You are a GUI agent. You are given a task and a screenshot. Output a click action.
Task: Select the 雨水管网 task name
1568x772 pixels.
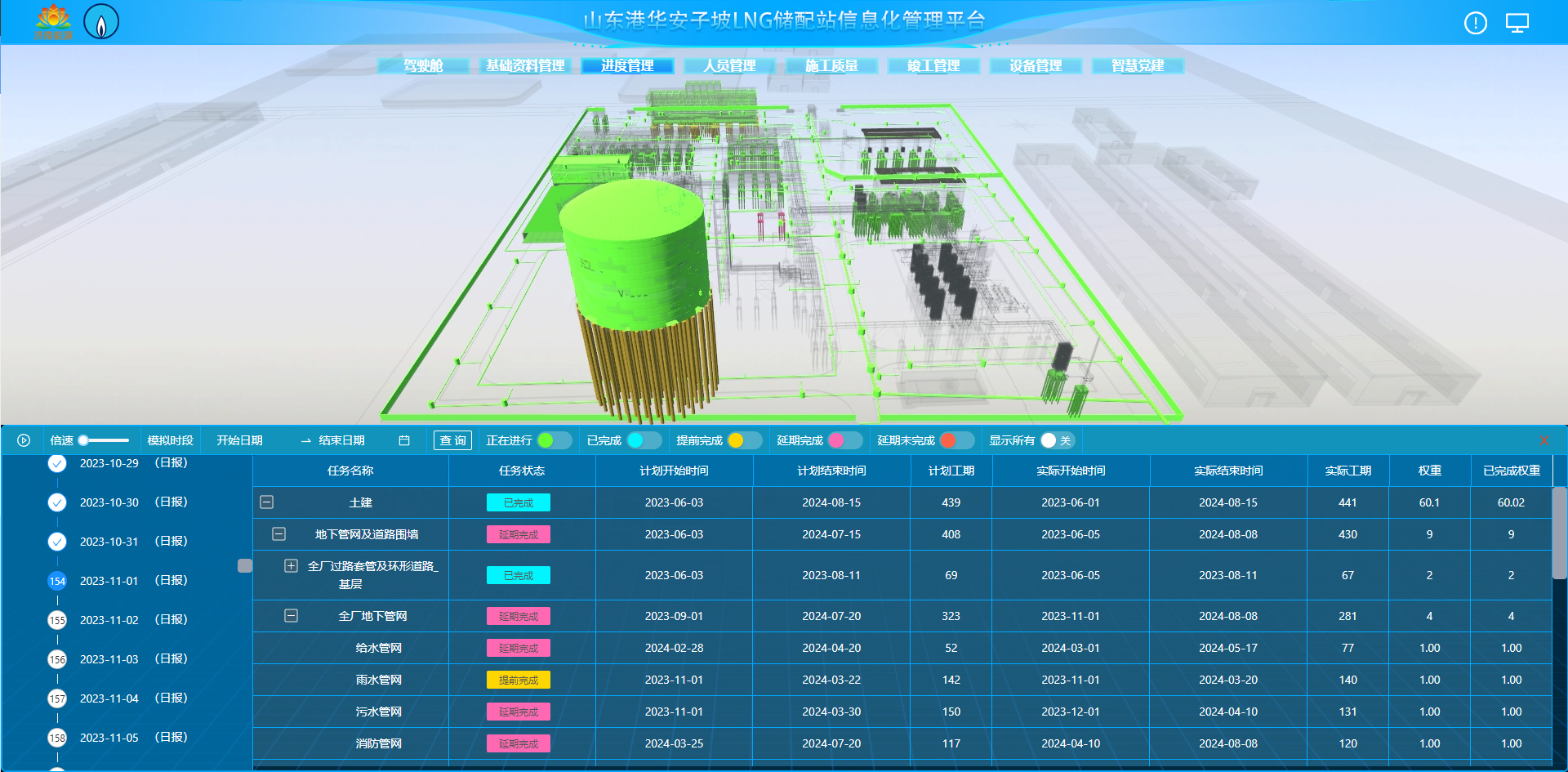(378, 680)
